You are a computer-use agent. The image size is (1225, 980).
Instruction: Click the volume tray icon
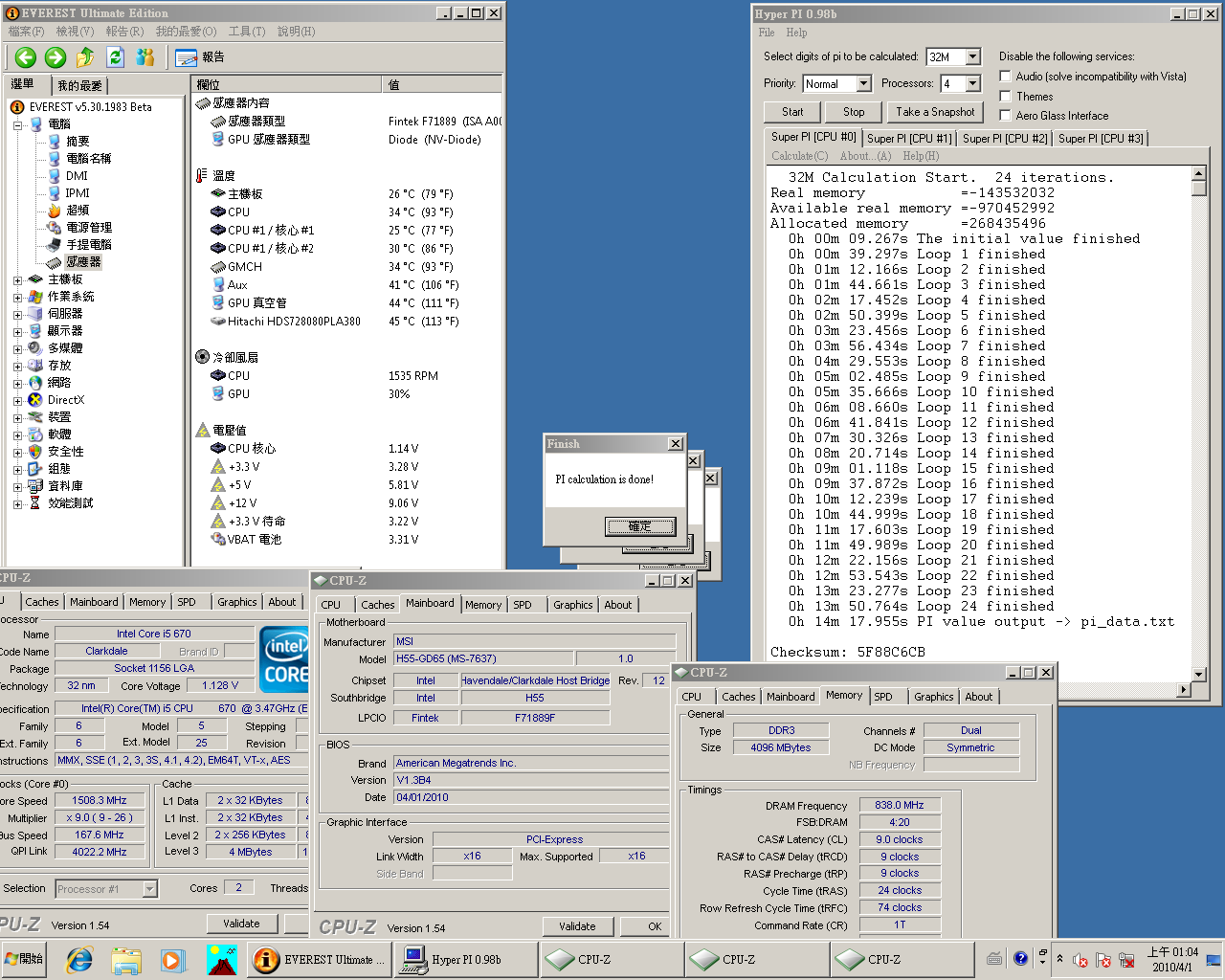pyautogui.click(x=1080, y=960)
